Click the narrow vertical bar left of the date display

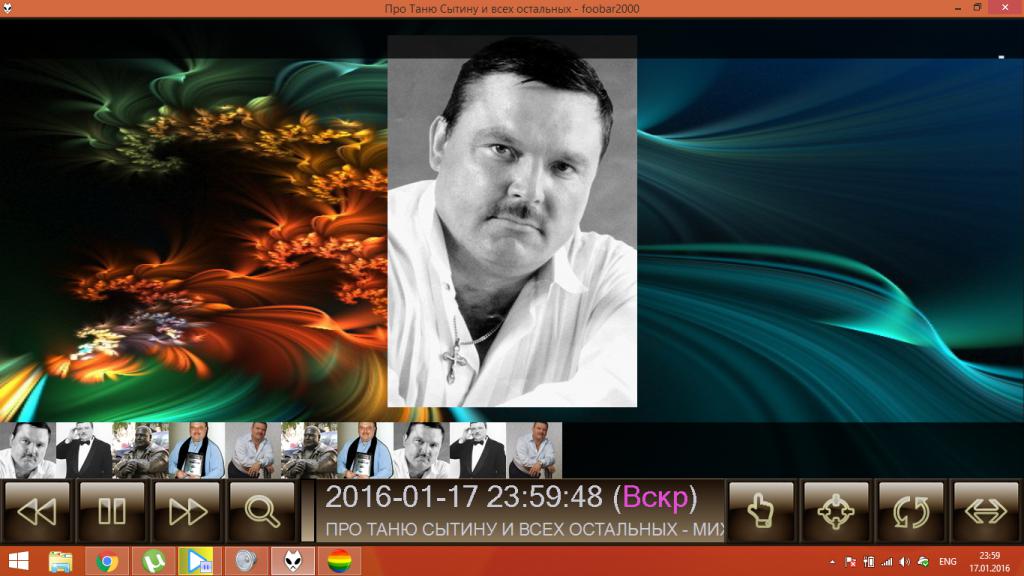pyautogui.click(x=308, y=511)
